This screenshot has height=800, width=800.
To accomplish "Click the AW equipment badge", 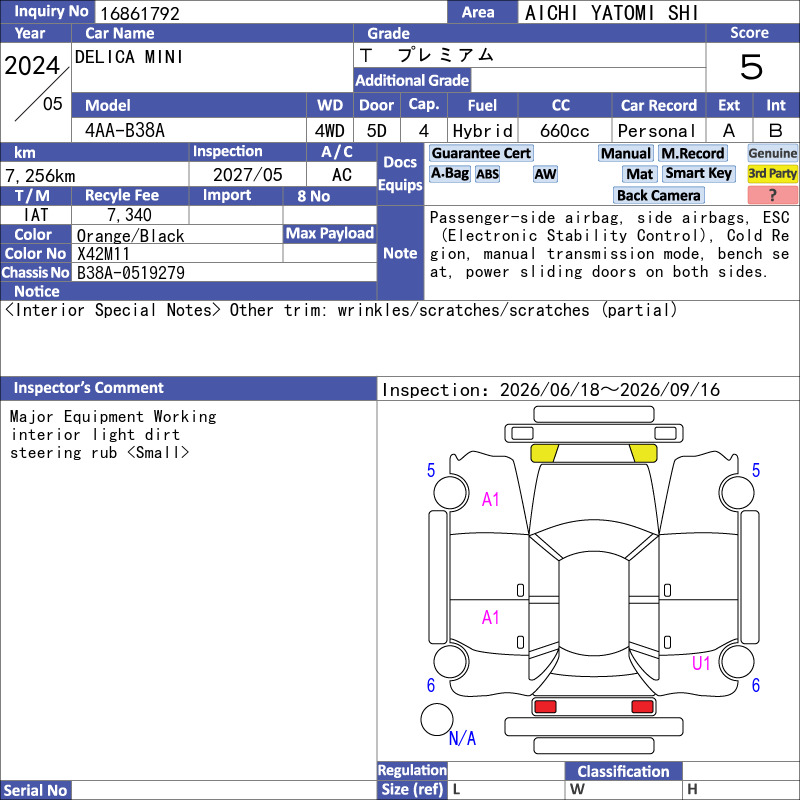I will pyautogui.click(x=545, y=174).
